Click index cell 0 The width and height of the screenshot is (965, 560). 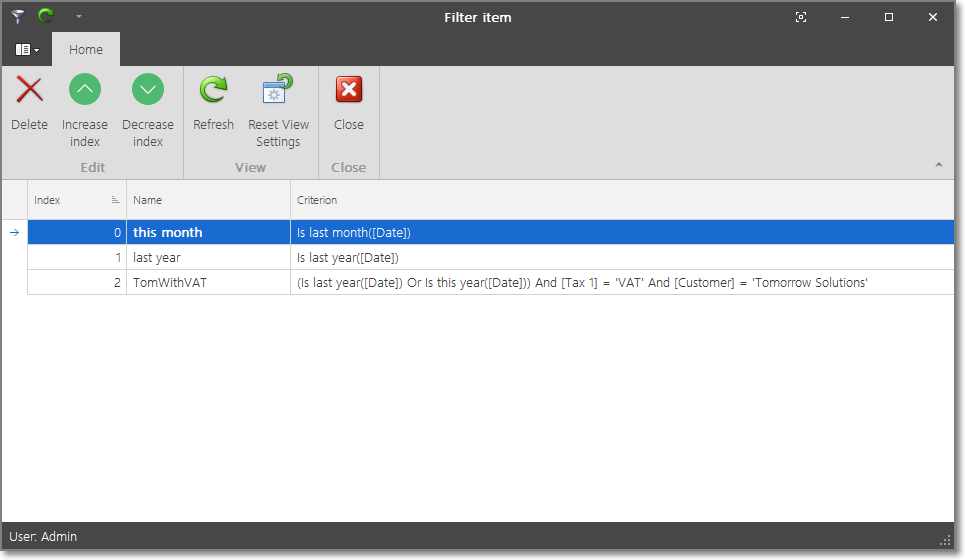coord(77,233)
